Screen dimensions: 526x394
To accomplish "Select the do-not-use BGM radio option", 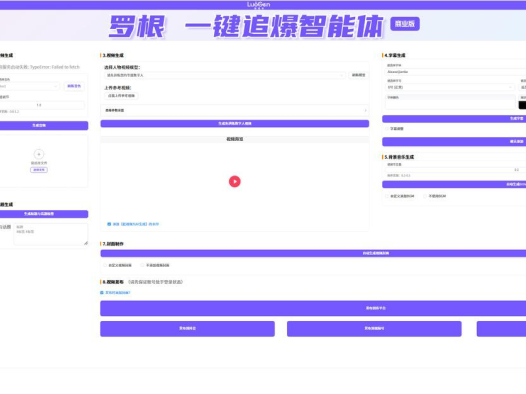I will pyautogui.click(x=425, y=196).
